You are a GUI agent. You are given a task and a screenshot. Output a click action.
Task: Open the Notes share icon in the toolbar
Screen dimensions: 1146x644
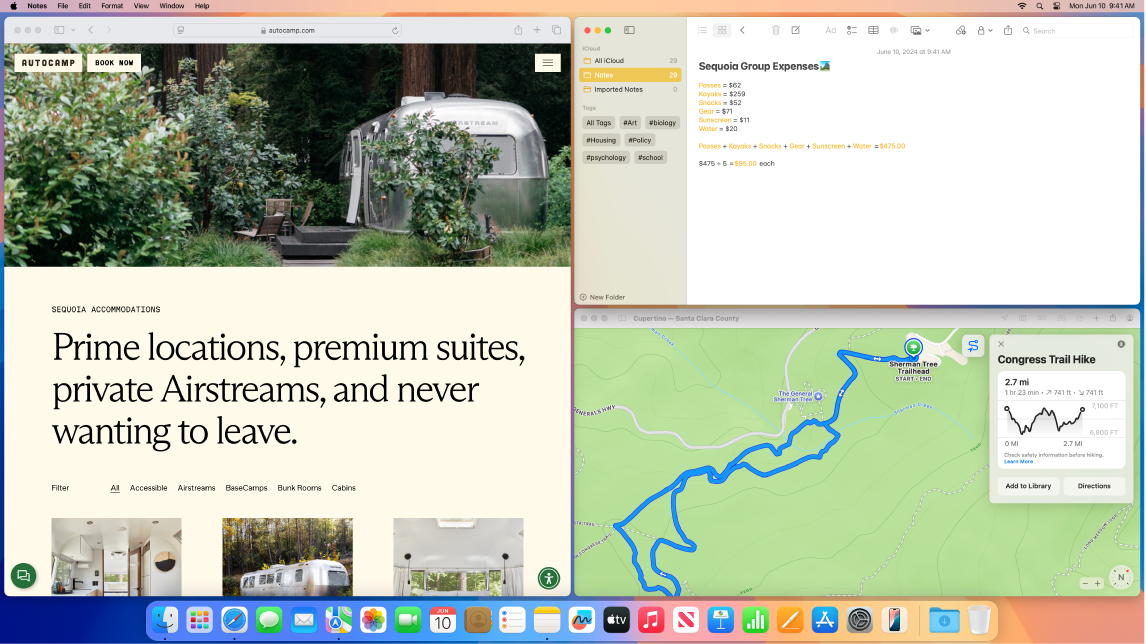pos(1007,30)
